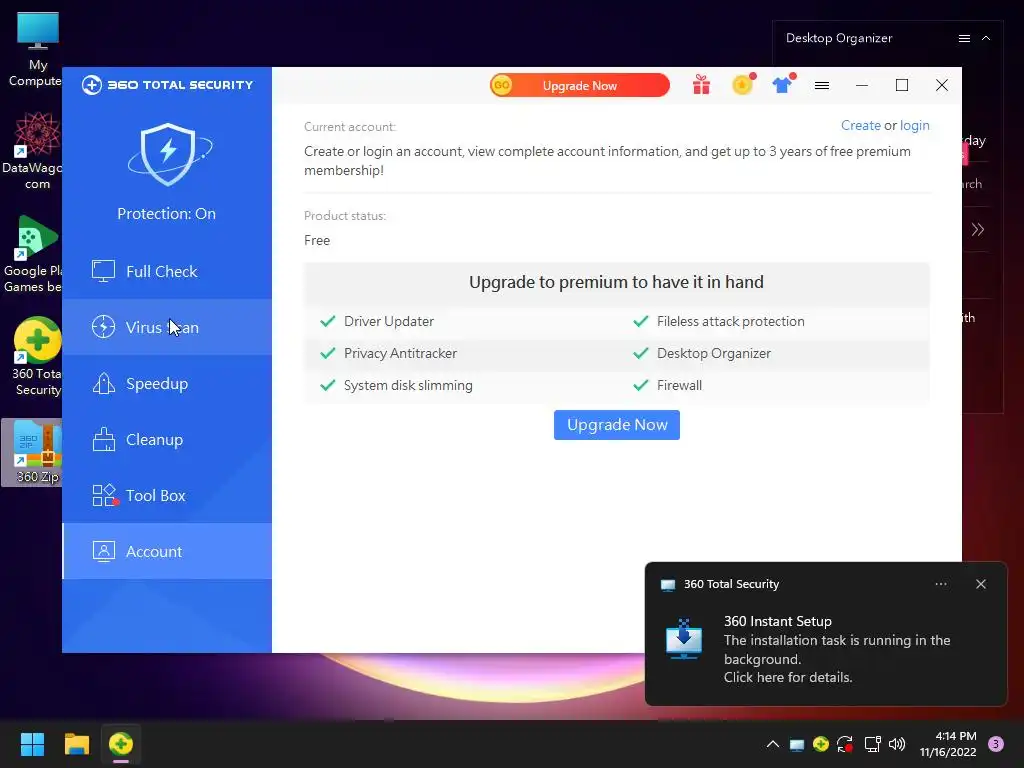Click the green check next to Firewall
1024x768 pixels.
point(641,385)
